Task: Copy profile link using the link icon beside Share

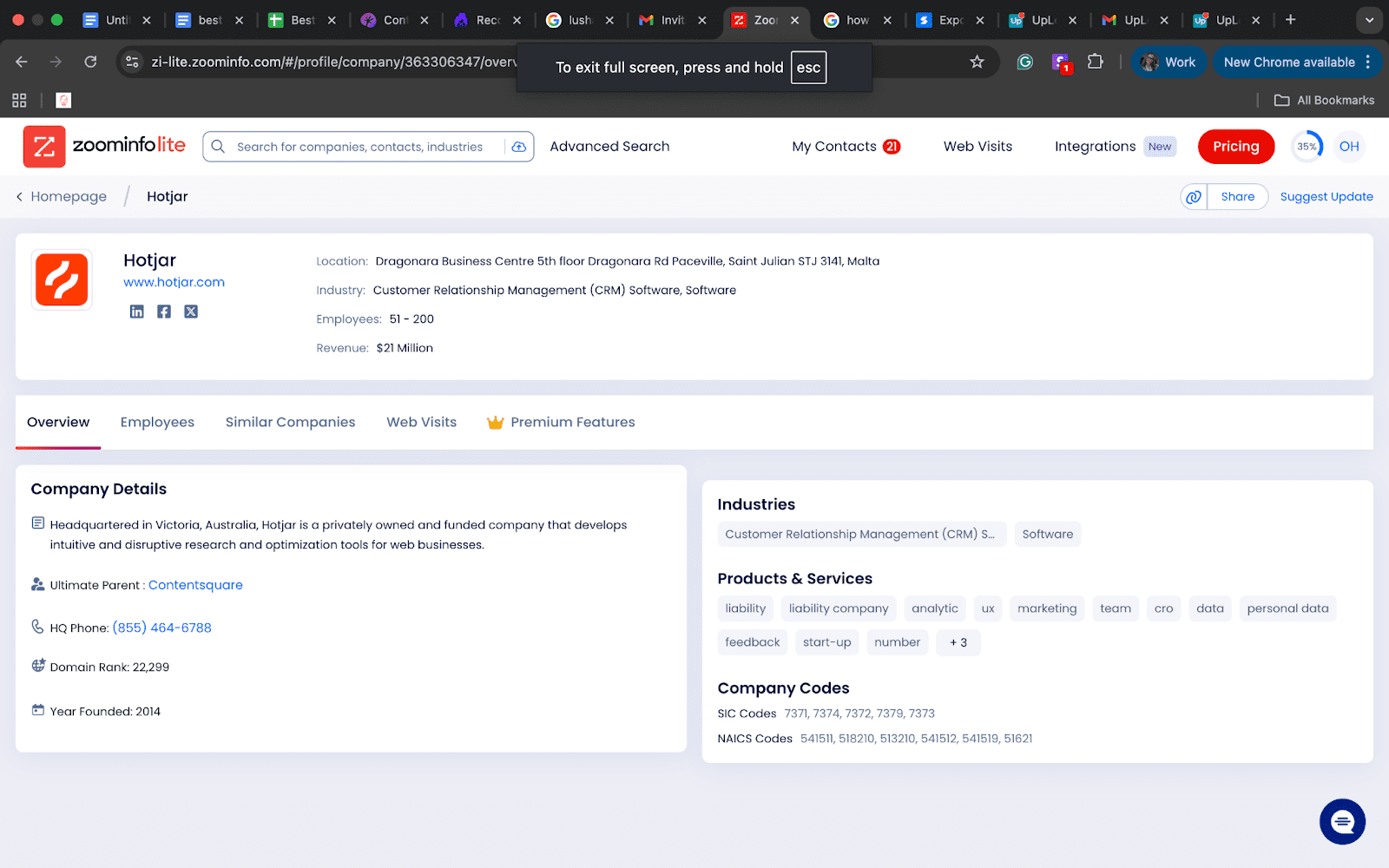Action: click(x=1193, y=197)
